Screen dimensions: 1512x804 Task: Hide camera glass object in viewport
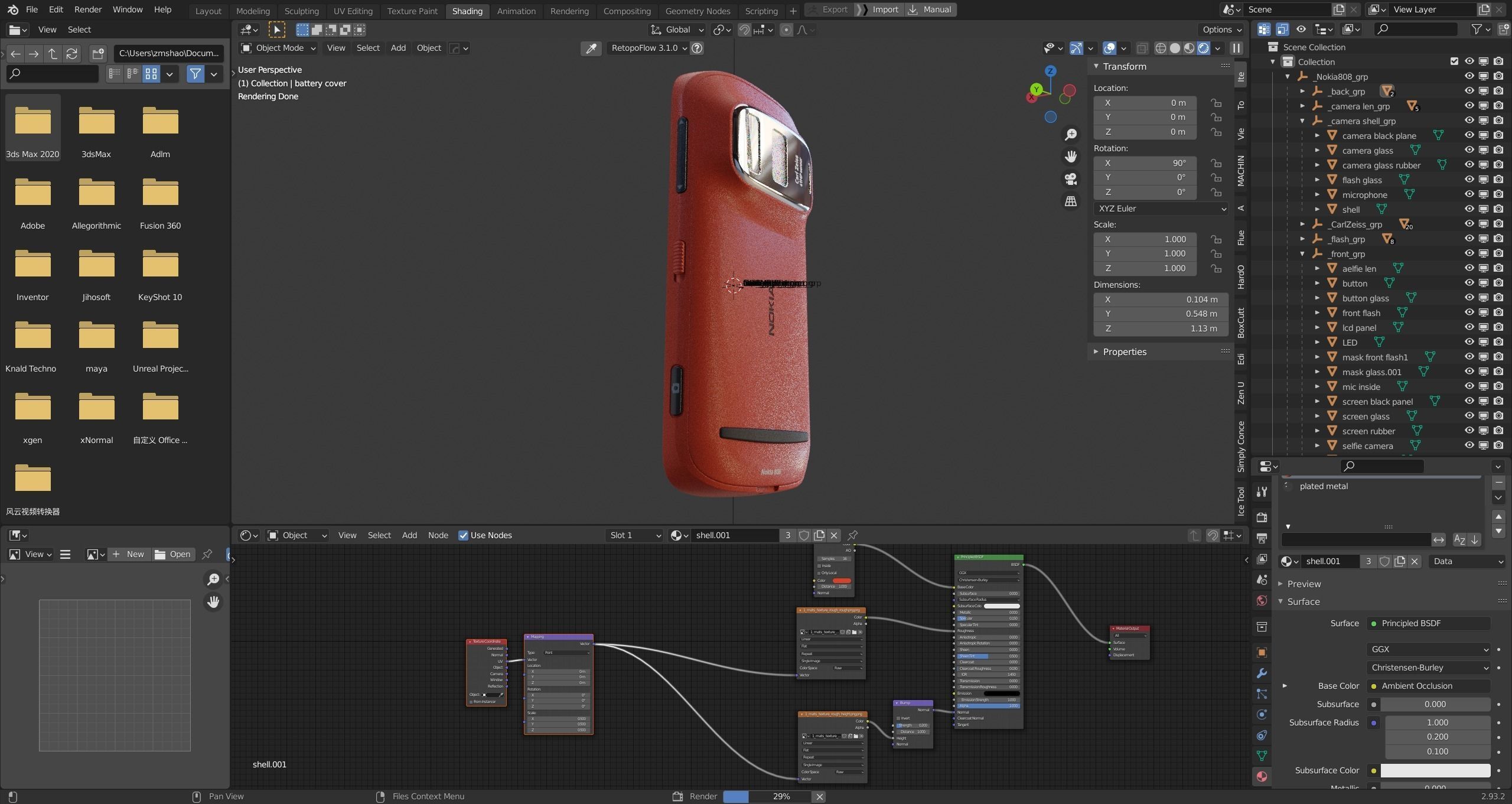(1469, 150)
